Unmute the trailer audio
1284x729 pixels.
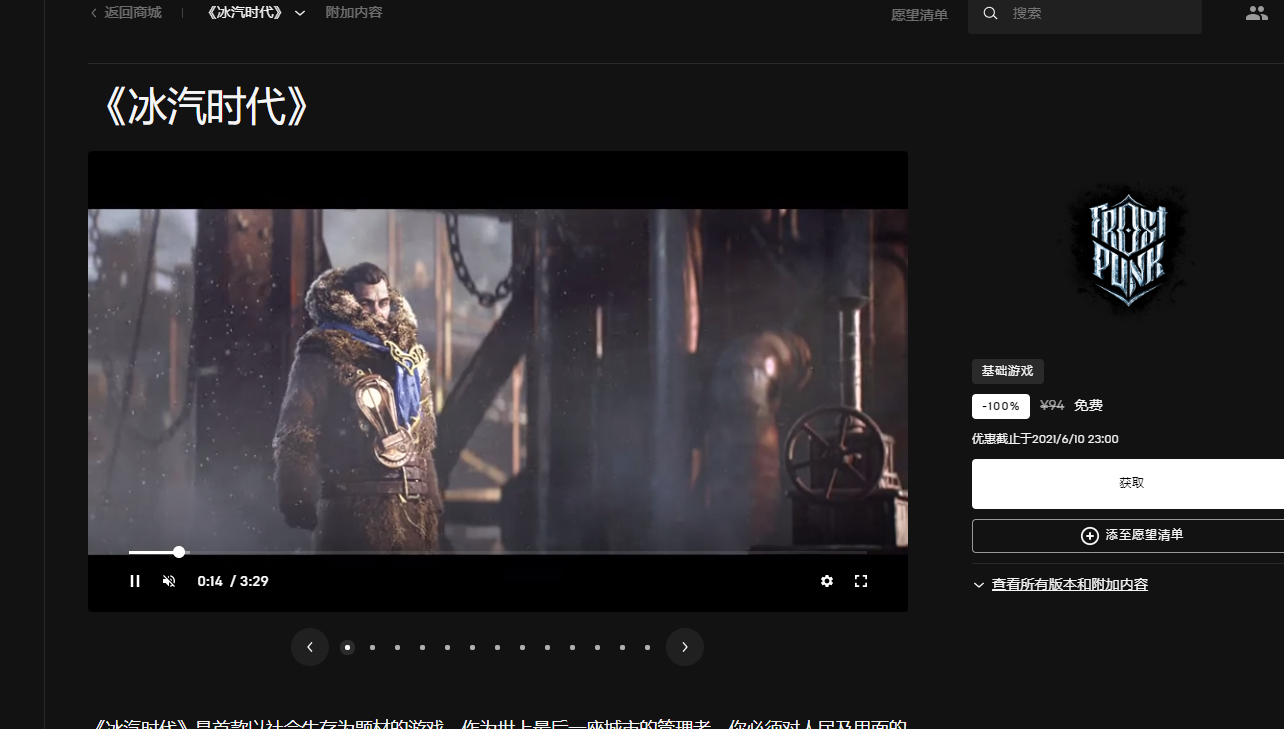pos(169,581)
